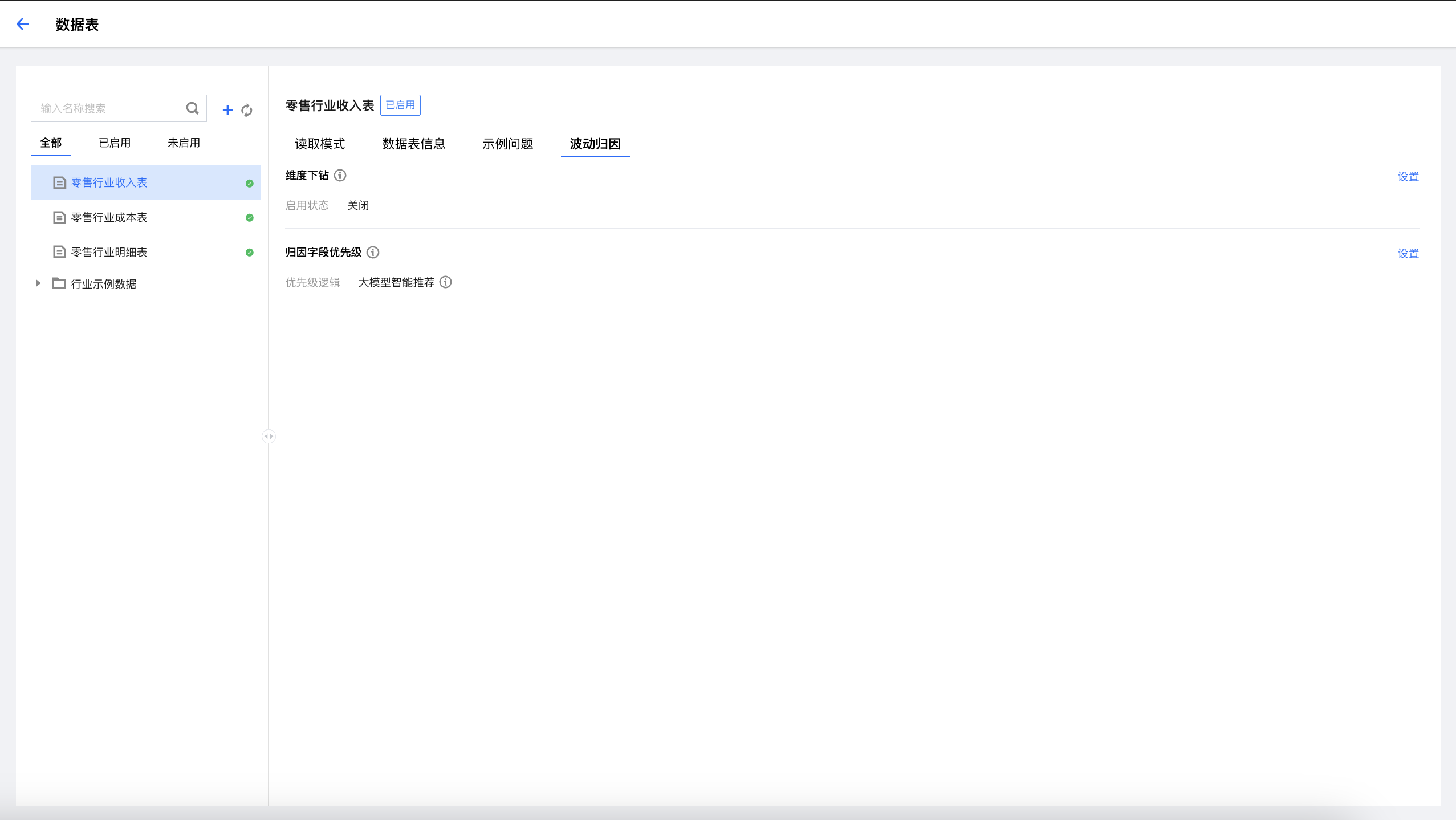This screenshot has height=820, width=1456.
Task: Click info icon beside 大模型智能推荐
Action: coord(446,282)
